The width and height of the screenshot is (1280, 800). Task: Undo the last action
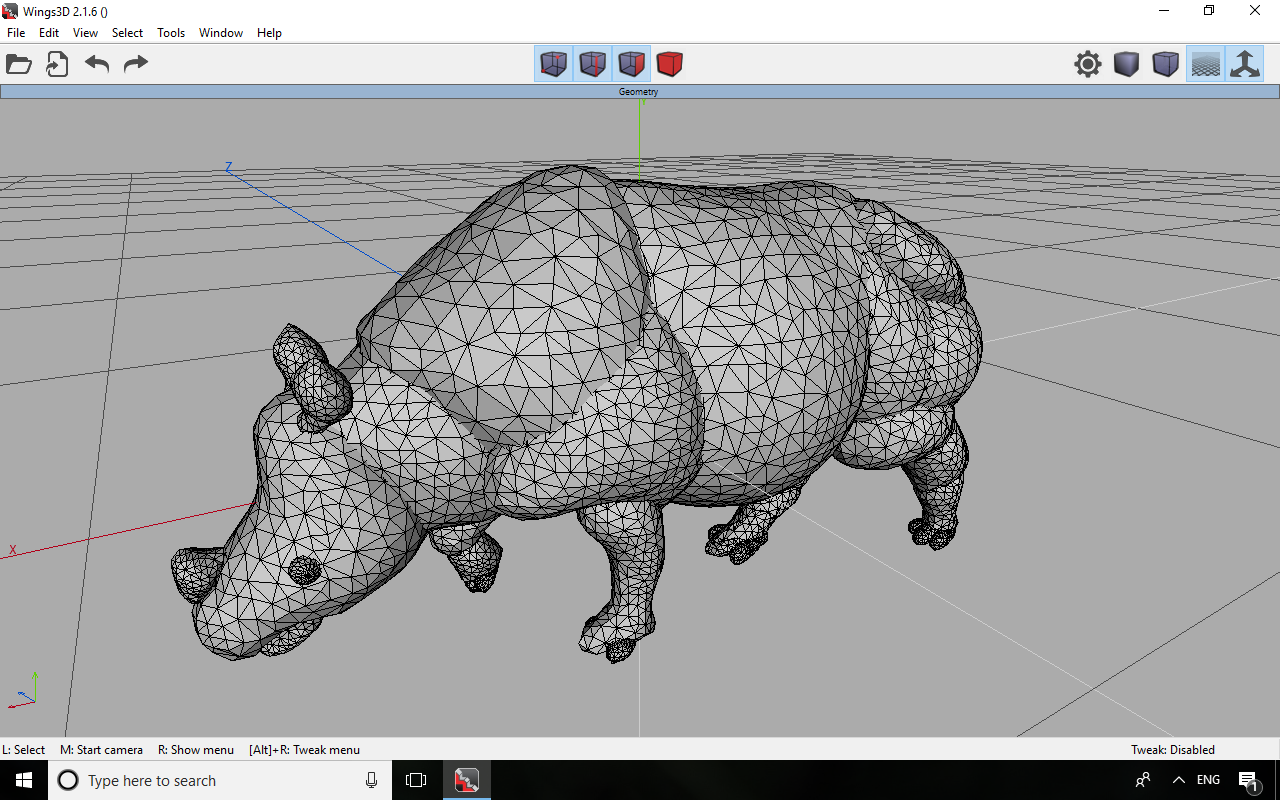coord(96,63)
